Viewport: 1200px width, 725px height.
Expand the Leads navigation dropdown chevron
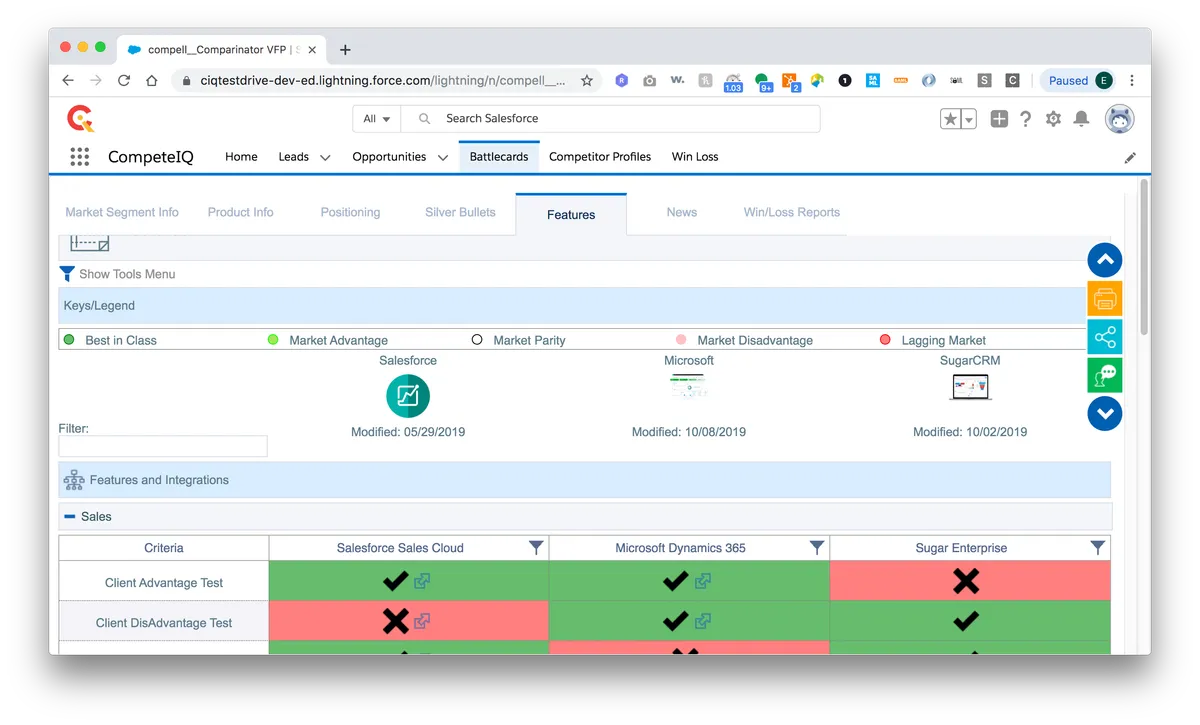[x=325, y=158]
